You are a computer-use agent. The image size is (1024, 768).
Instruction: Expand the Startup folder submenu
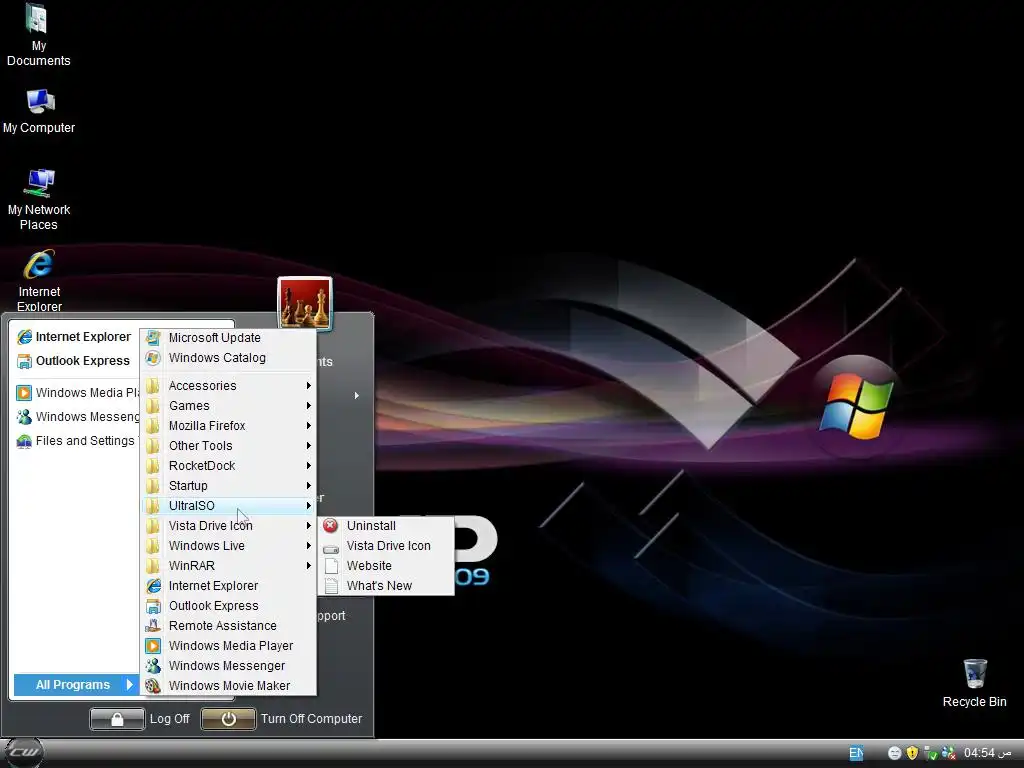click(229, 486)
